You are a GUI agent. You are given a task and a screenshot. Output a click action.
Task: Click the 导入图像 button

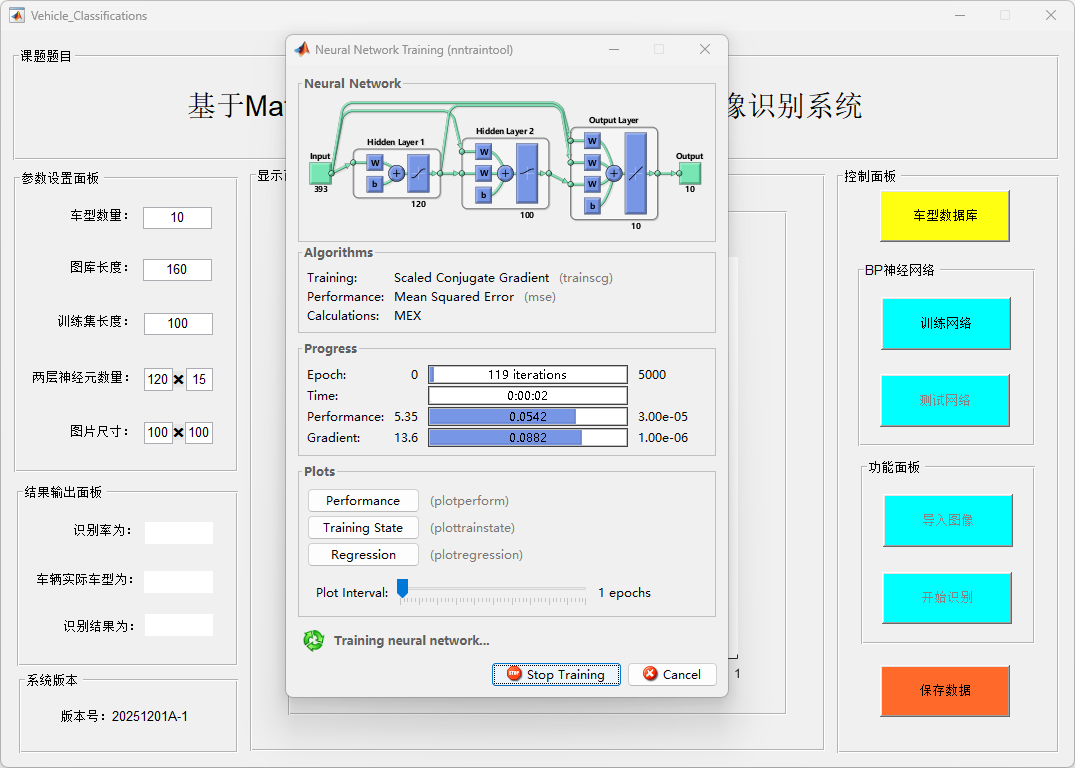click(x=947, y=520)
